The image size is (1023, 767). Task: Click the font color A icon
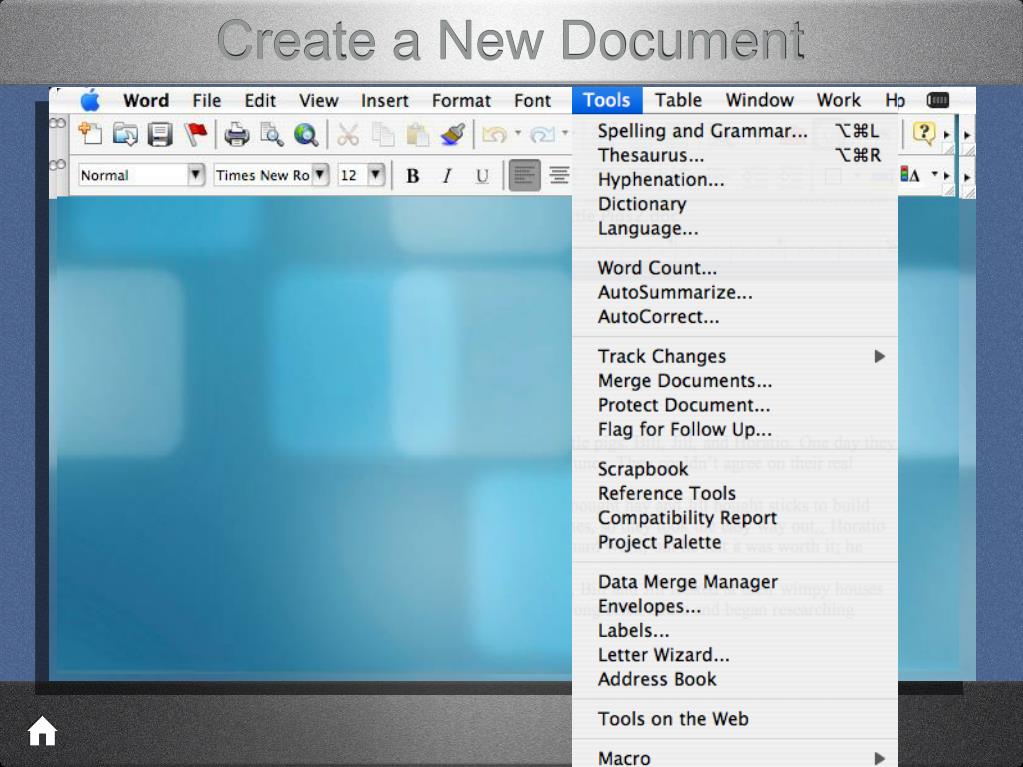910,174
